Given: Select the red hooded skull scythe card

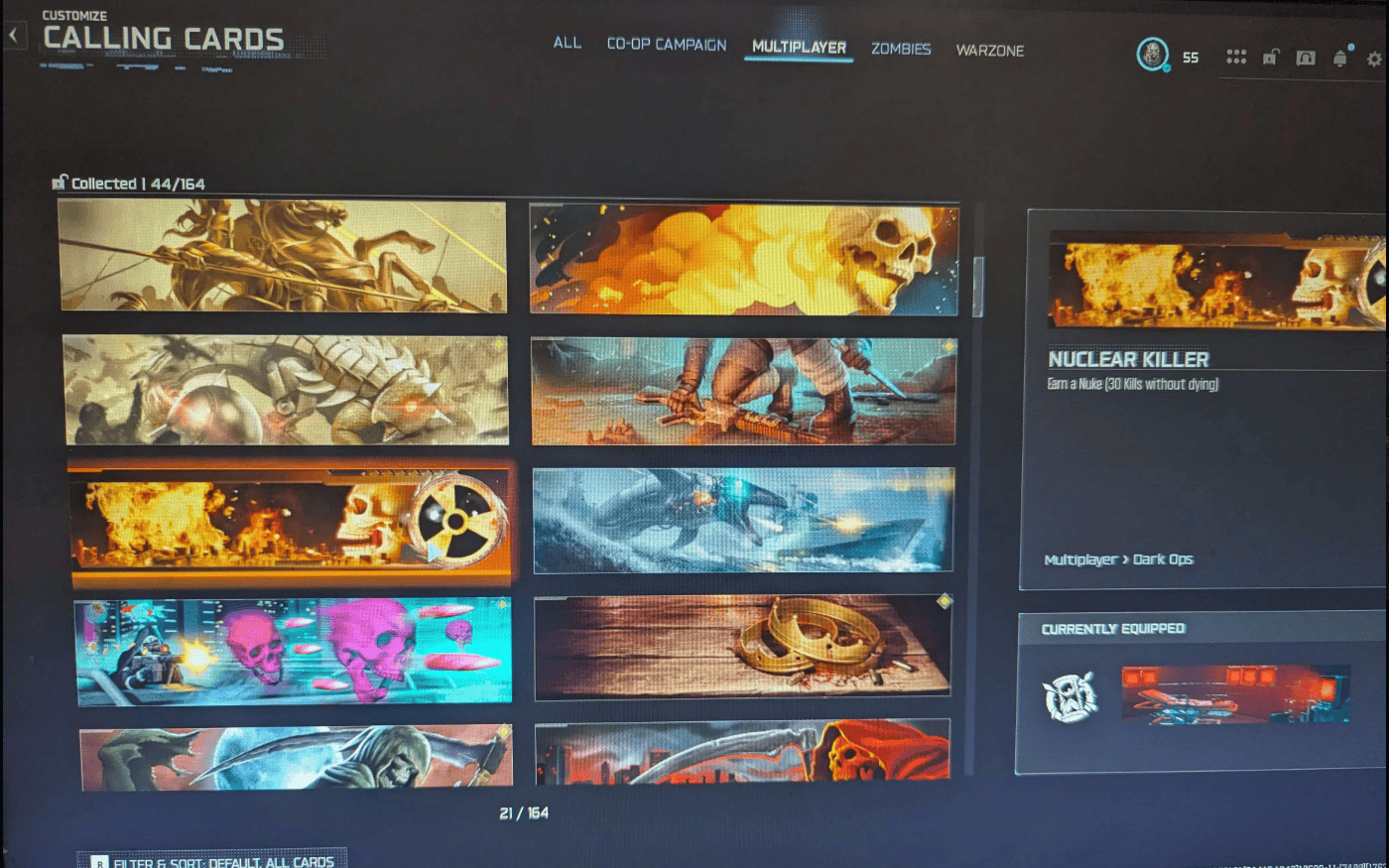Looking at the screenshot, I should (743, 751).
